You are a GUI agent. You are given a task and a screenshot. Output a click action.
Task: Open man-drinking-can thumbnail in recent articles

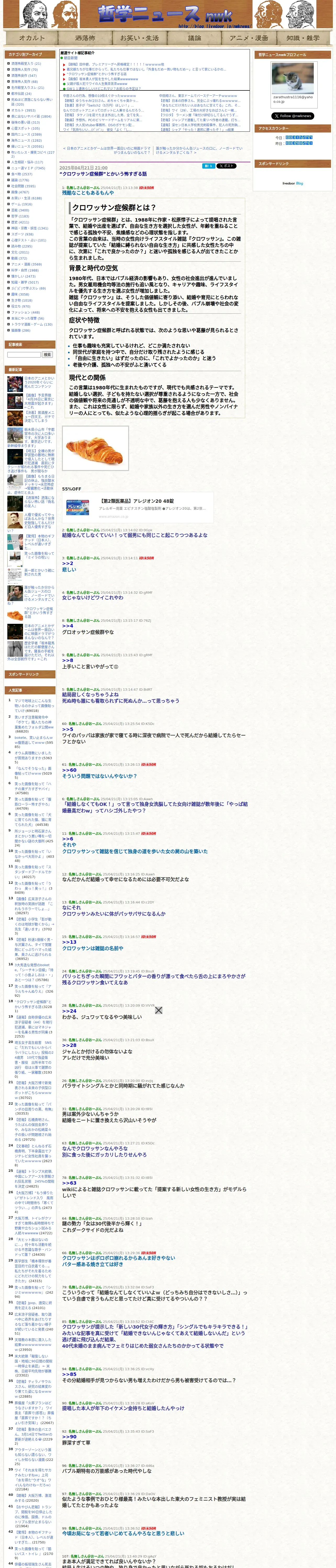(x=15, y=593)
